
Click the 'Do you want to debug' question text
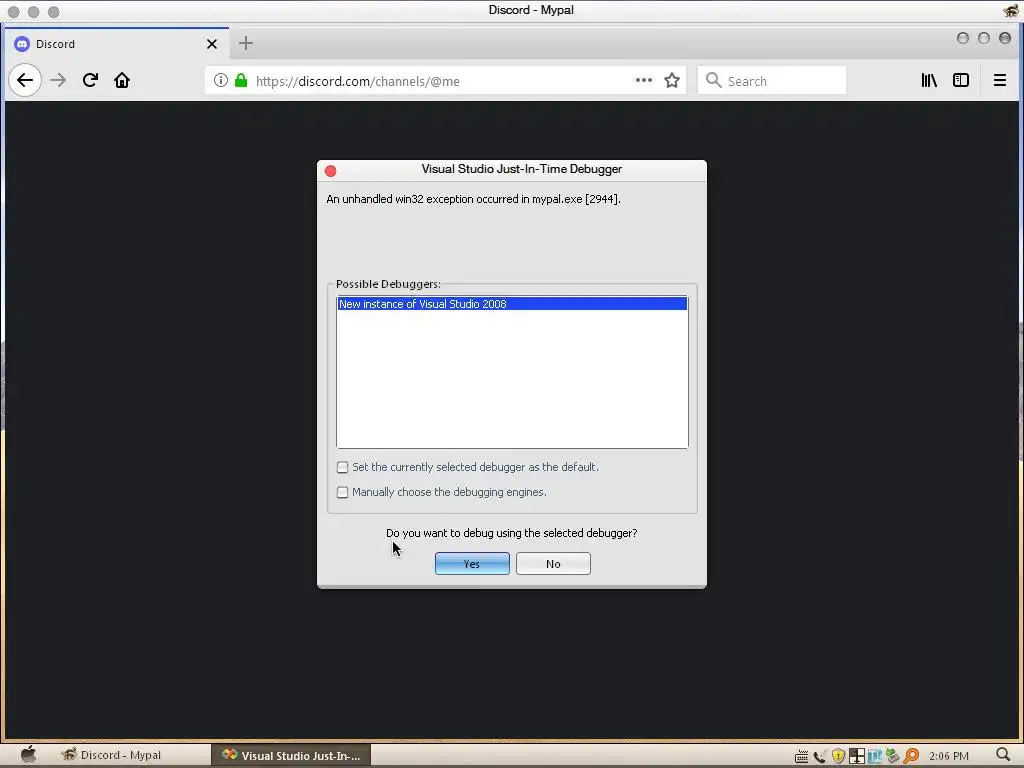[511, 533]
